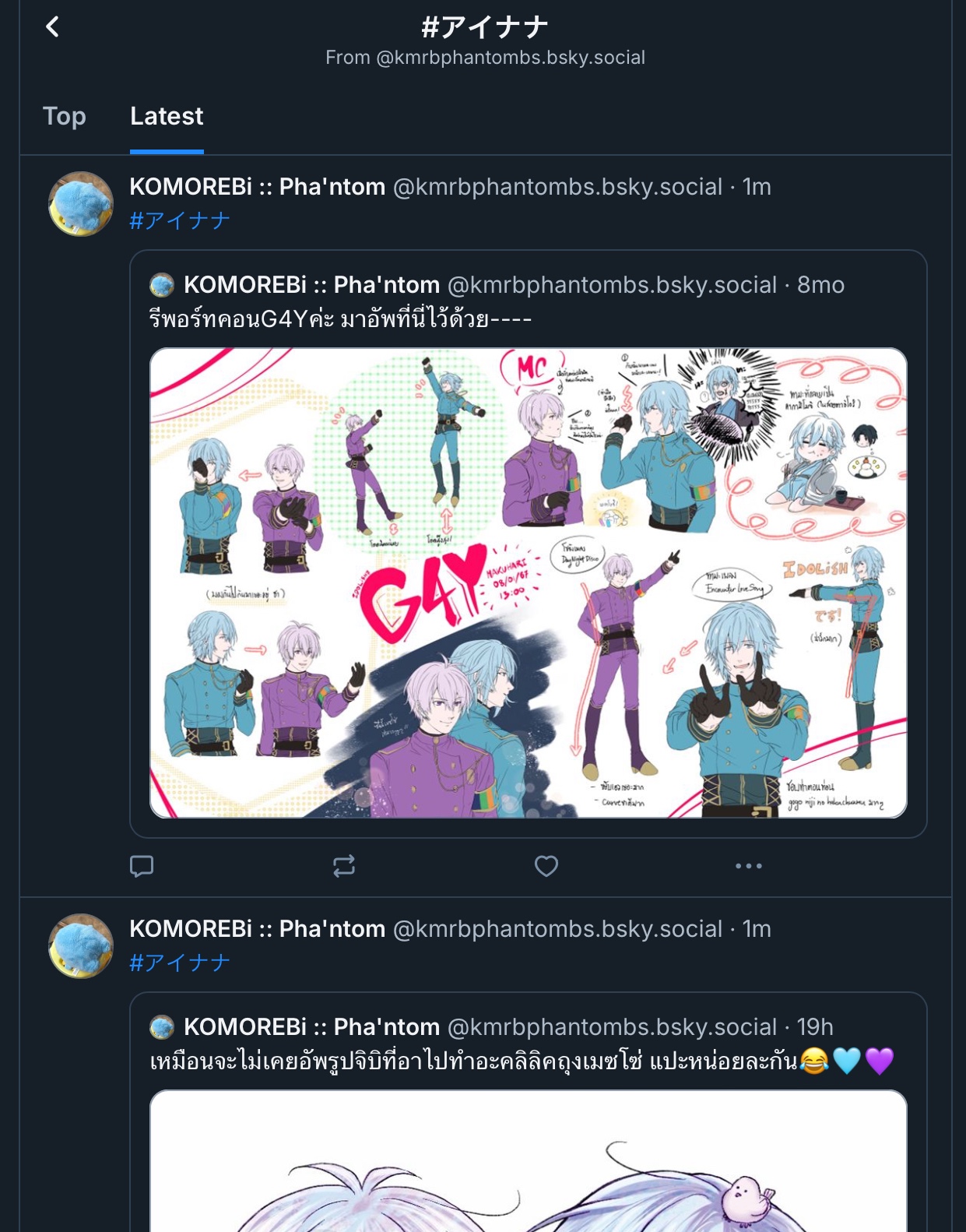
Task: Open second post author's avatar
Action: 81,946
